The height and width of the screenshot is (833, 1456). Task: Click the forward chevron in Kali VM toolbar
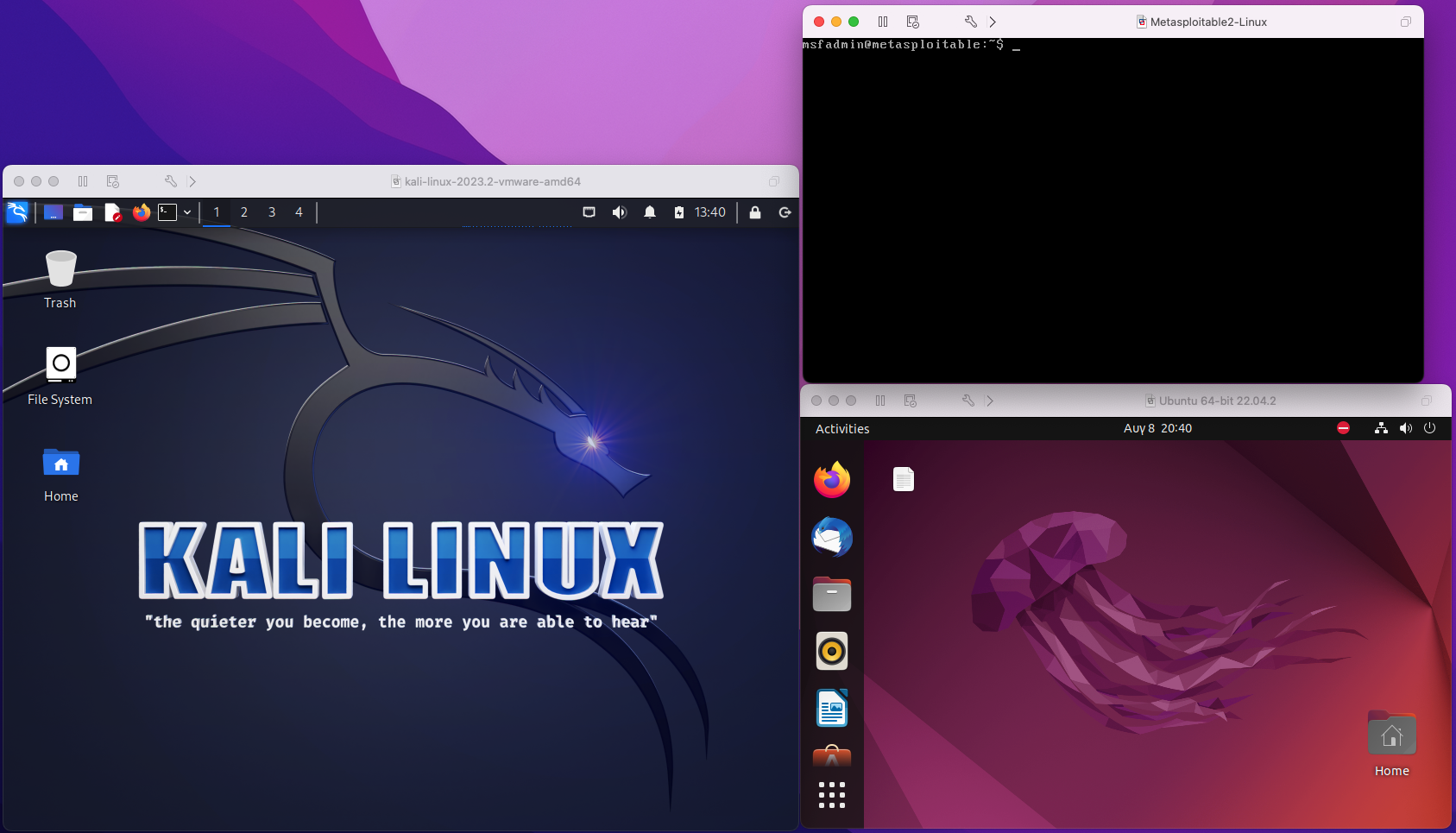(x=192, y=181)
